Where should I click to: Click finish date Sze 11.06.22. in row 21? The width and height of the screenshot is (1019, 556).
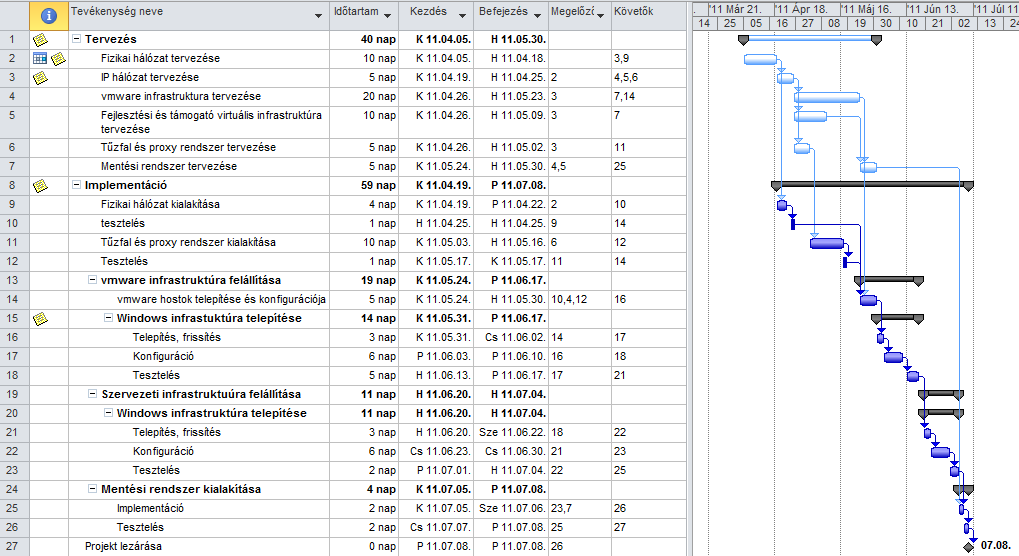click(x=512, y=432)
